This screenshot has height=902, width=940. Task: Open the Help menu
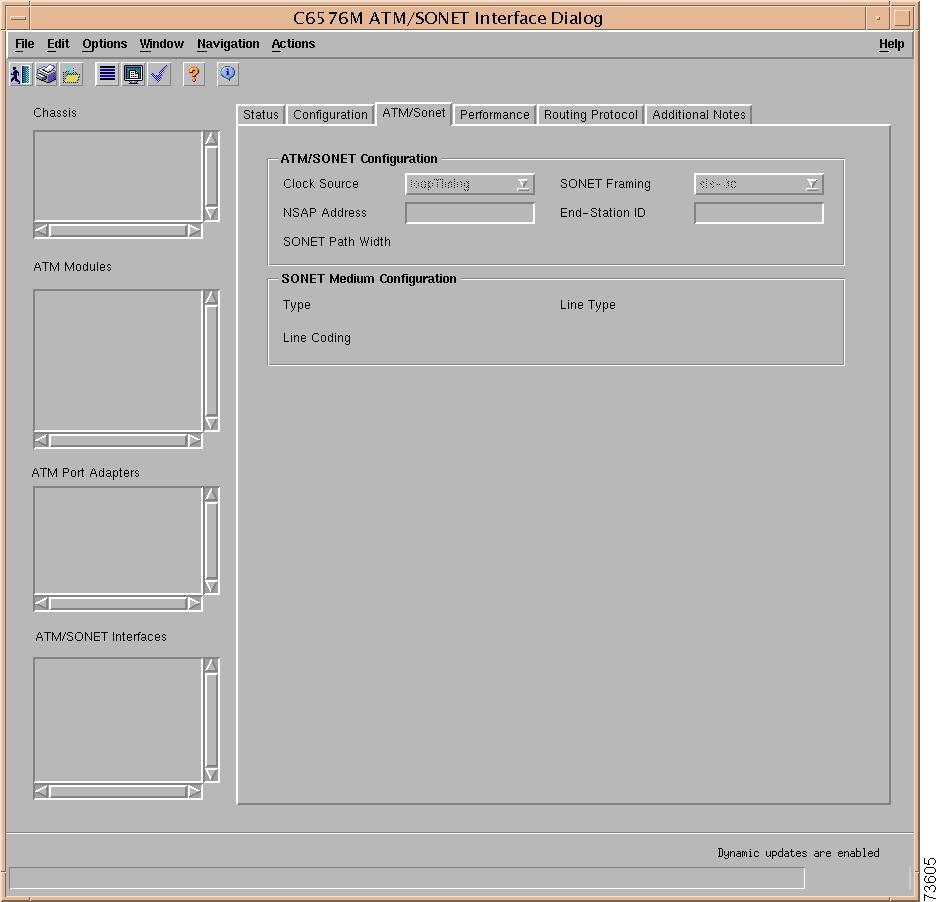tap(891, 44)
